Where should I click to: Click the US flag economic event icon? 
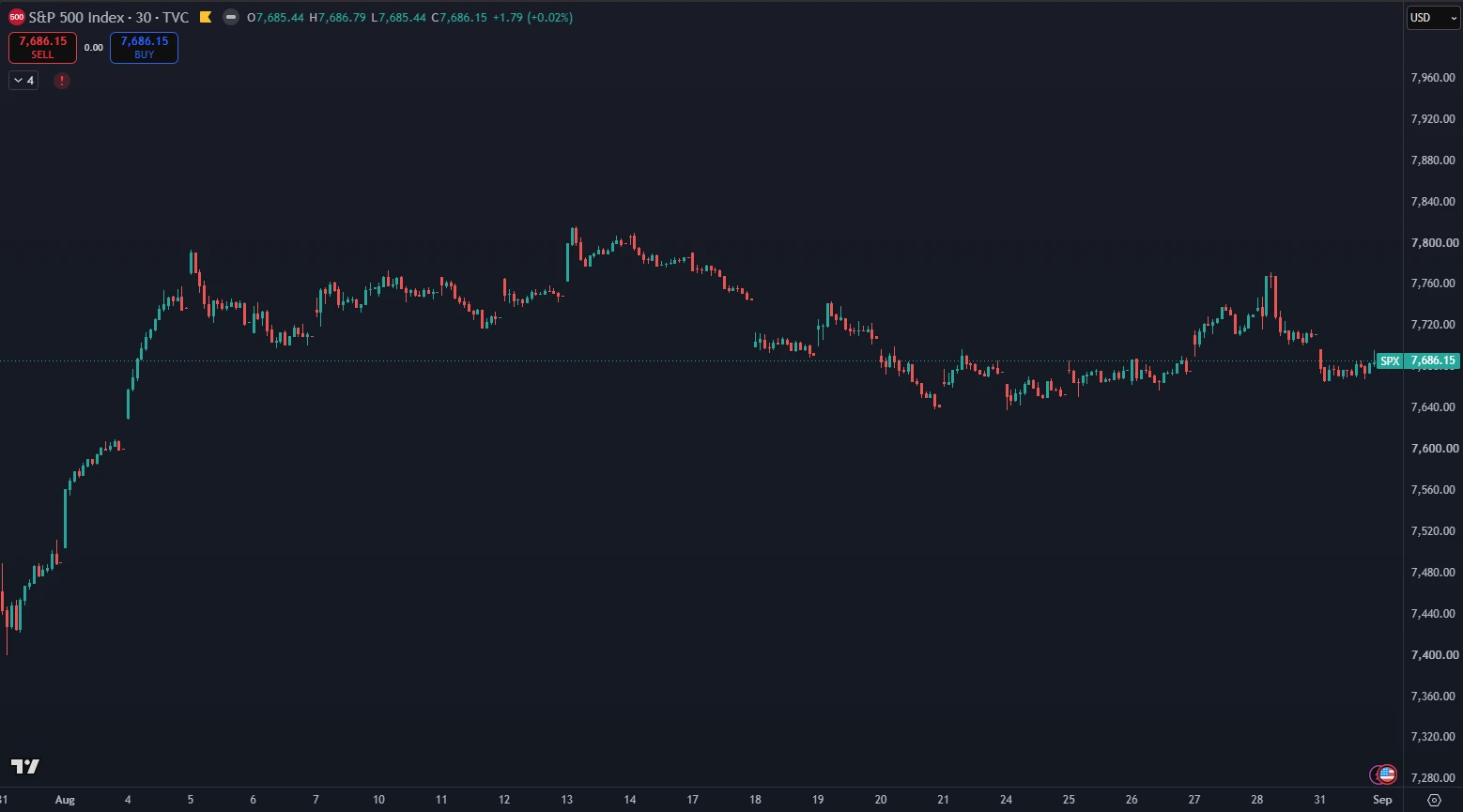[1387, 774]
